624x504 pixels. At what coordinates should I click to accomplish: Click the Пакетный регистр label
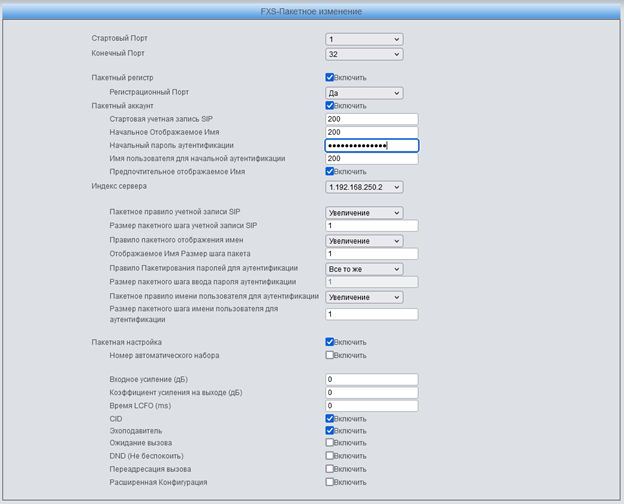[x=122, y=78]
